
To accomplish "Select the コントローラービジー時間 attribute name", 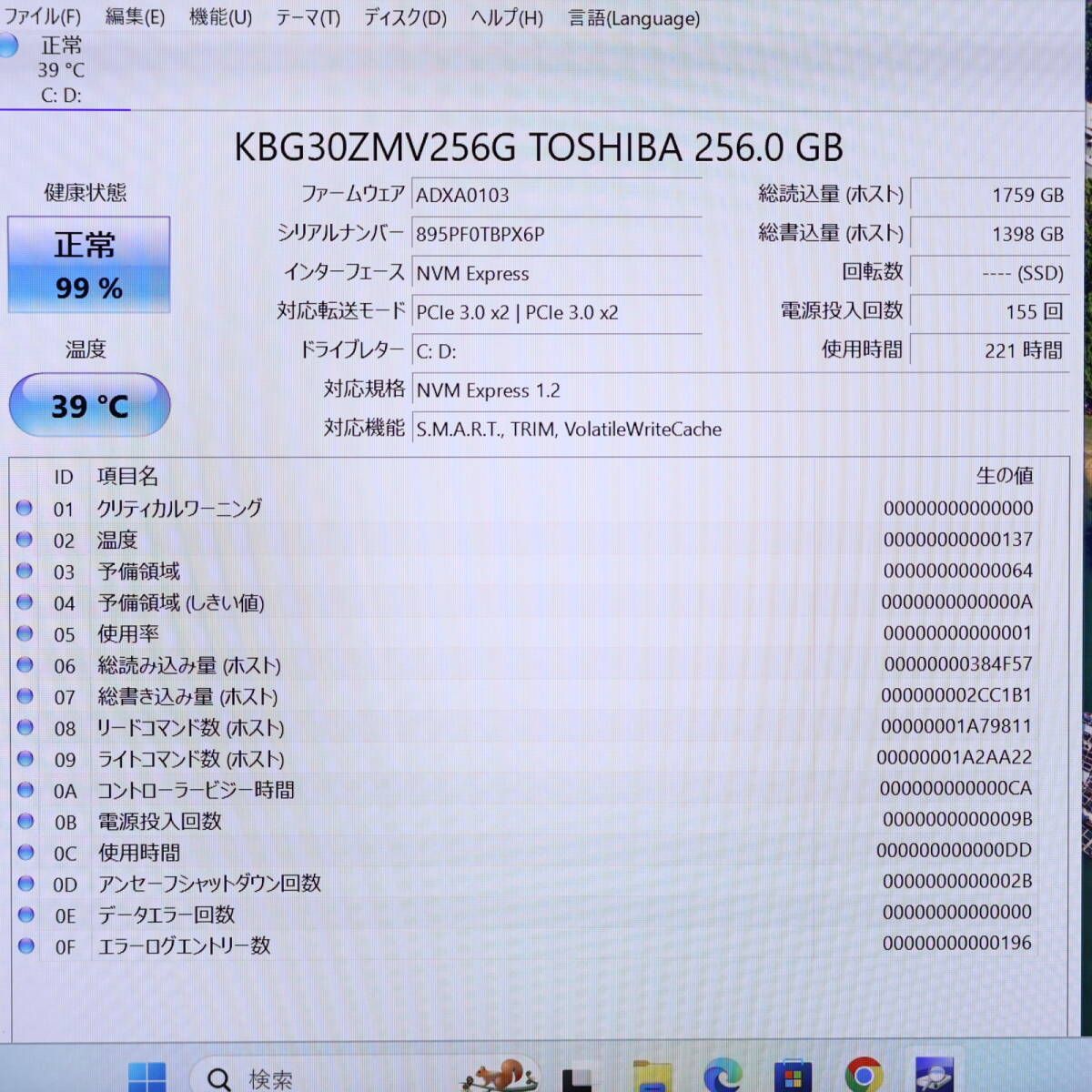I will pos(196,790).
